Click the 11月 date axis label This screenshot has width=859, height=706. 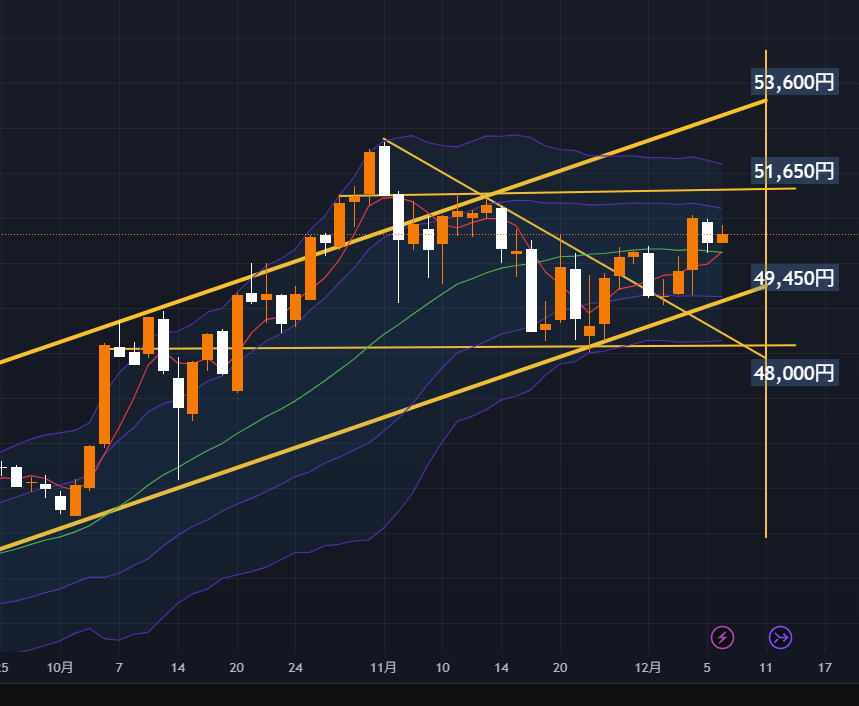click(383, 668)
